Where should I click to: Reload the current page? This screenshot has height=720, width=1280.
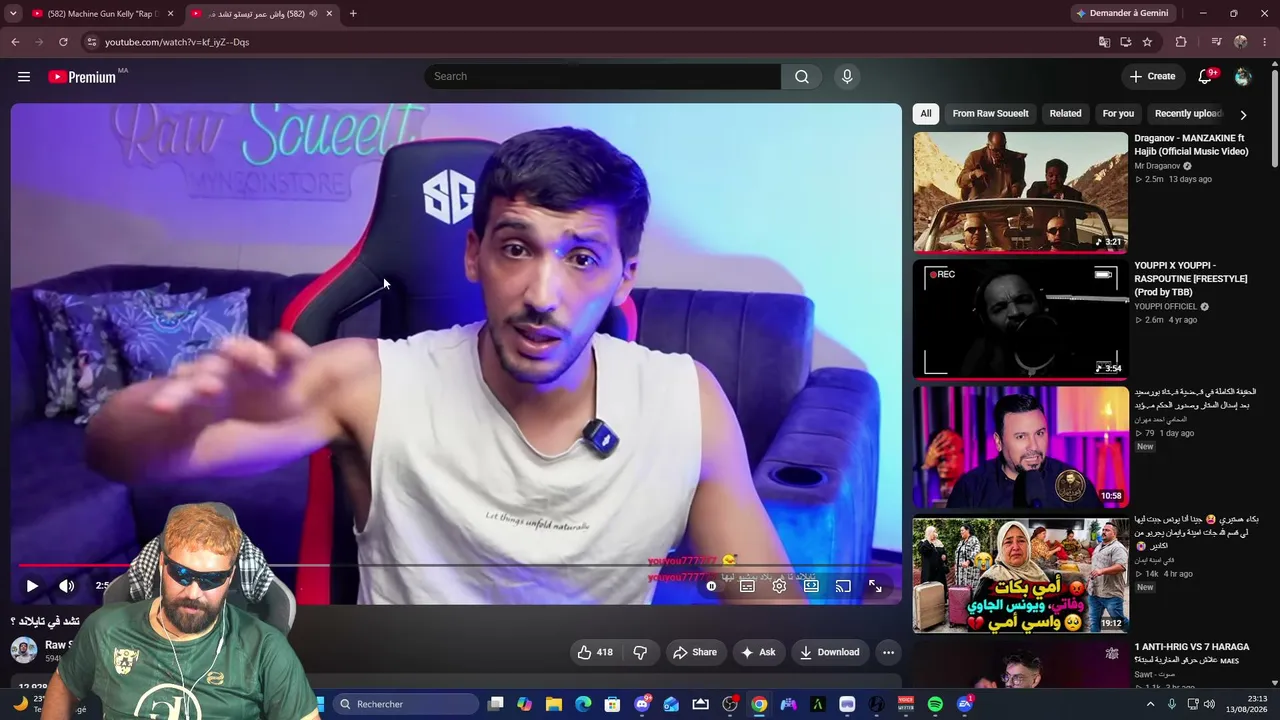(63, 42)
